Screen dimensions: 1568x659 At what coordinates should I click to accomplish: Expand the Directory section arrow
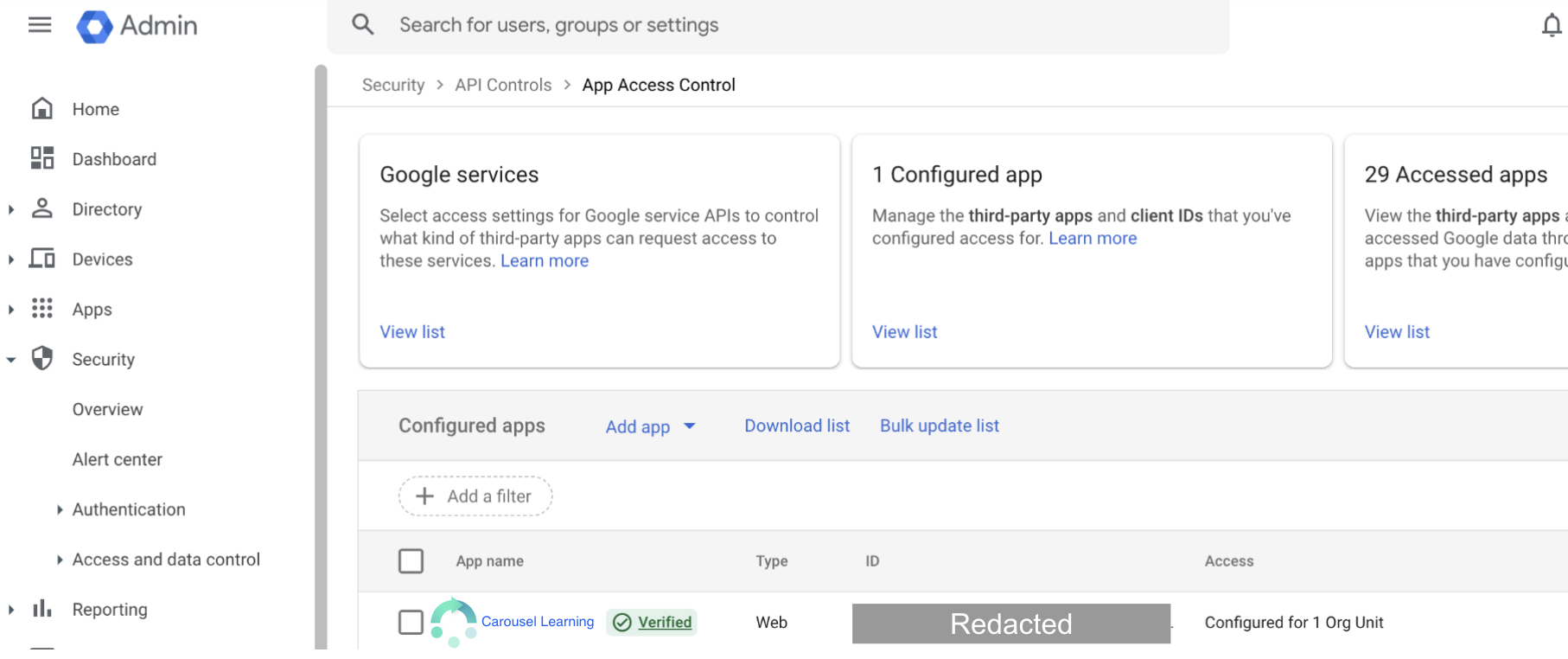[11, 209]
